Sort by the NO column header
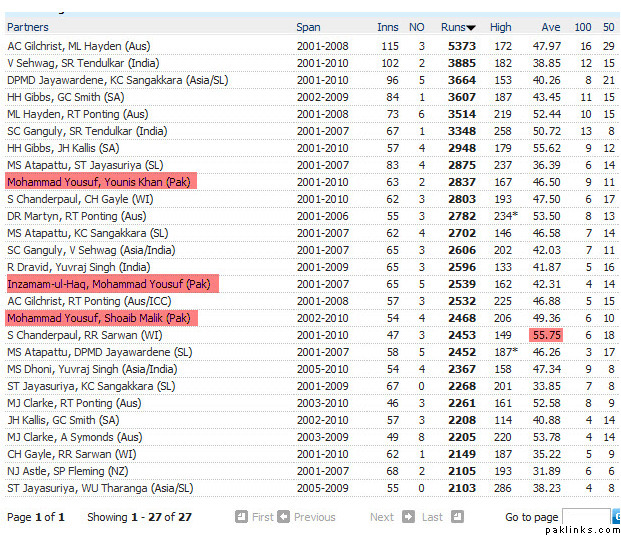Image resolution: width=621 pixels, height=536 pixels. pyautogui.click(x=417, y=27)
